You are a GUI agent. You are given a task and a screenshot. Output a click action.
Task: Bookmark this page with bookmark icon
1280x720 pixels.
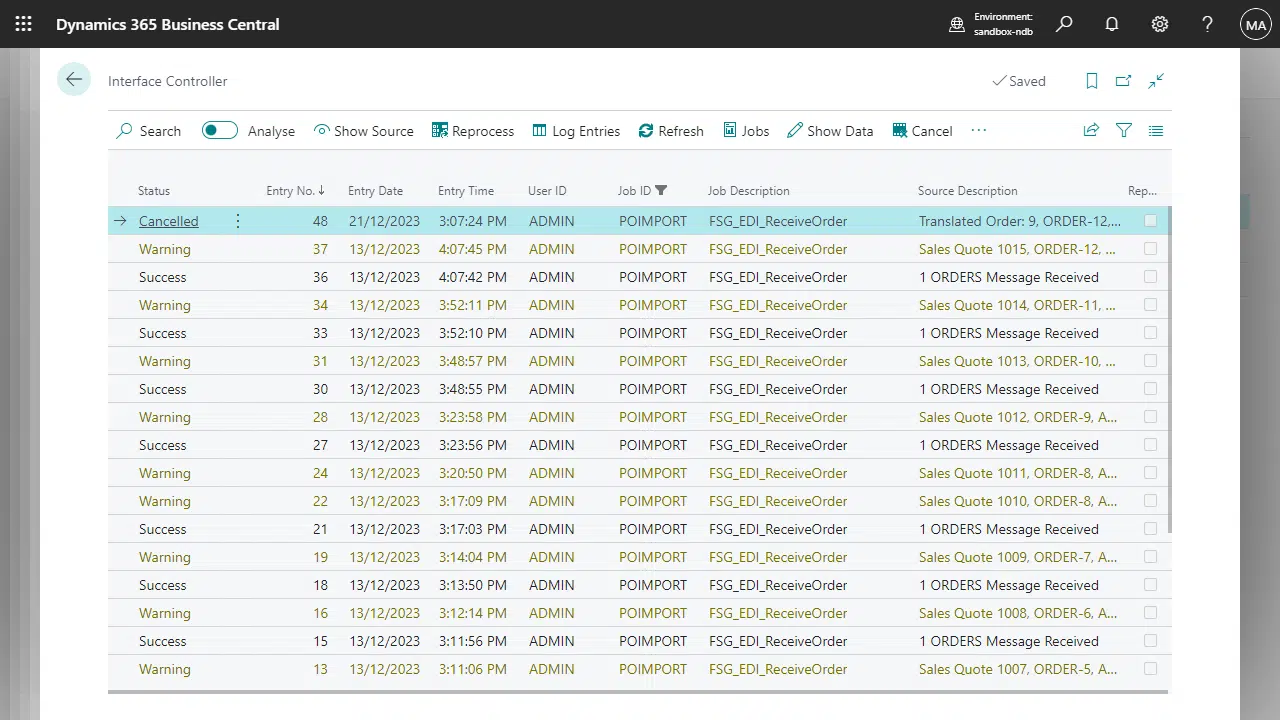pyautogui.click(x=1092, y=81)
